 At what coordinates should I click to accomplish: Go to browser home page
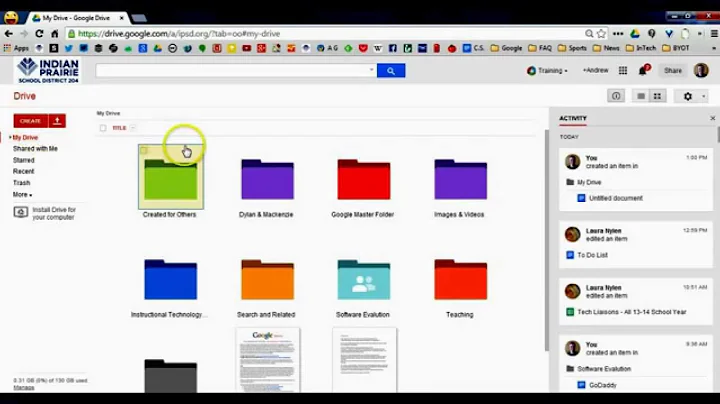(x=55, y=34)
